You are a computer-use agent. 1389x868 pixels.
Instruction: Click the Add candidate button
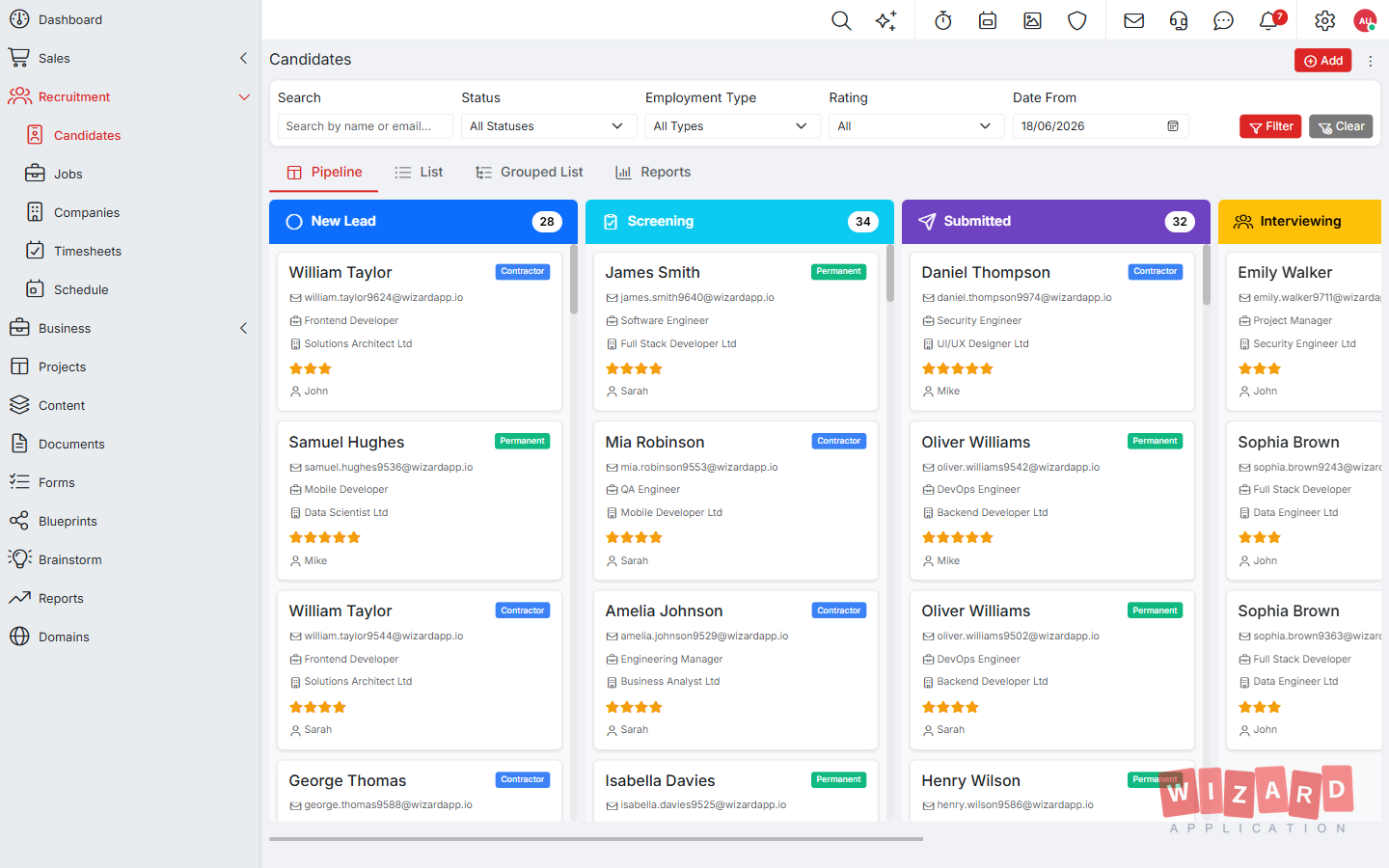click(x=1322, y=61)
